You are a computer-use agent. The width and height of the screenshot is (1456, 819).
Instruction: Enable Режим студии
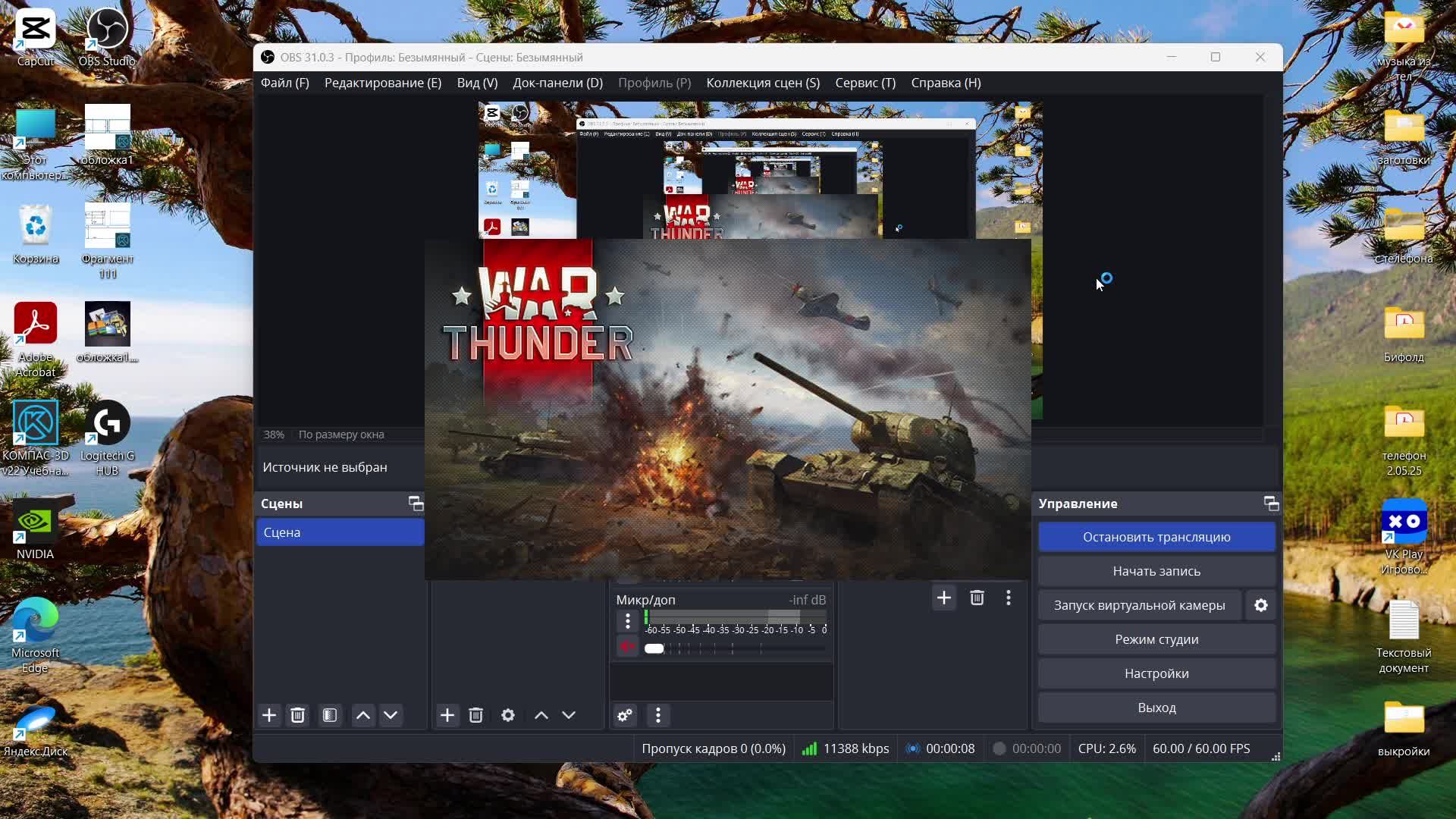coord(1156,639)
